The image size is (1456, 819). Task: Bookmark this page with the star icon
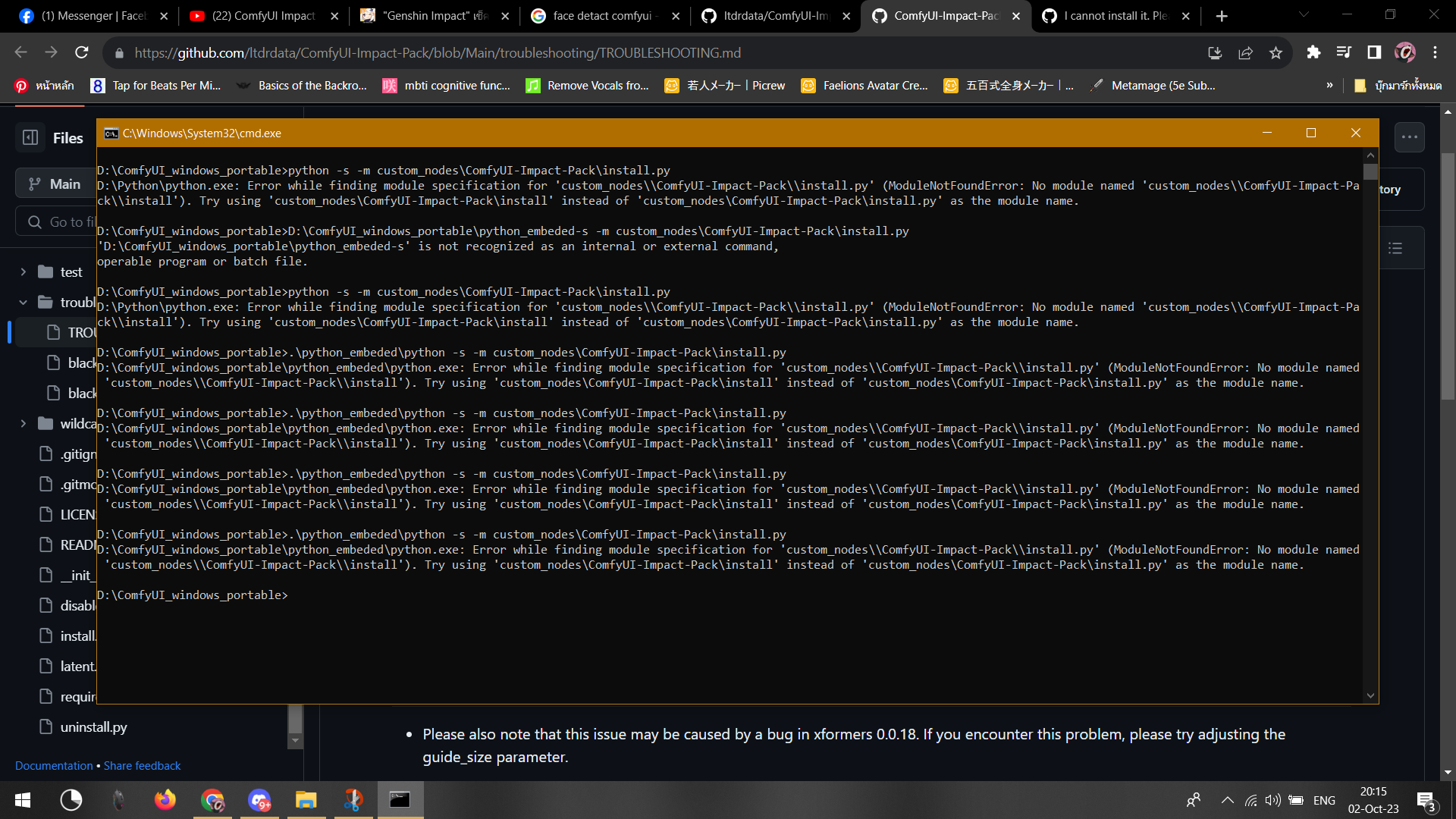coord(1276,52)
